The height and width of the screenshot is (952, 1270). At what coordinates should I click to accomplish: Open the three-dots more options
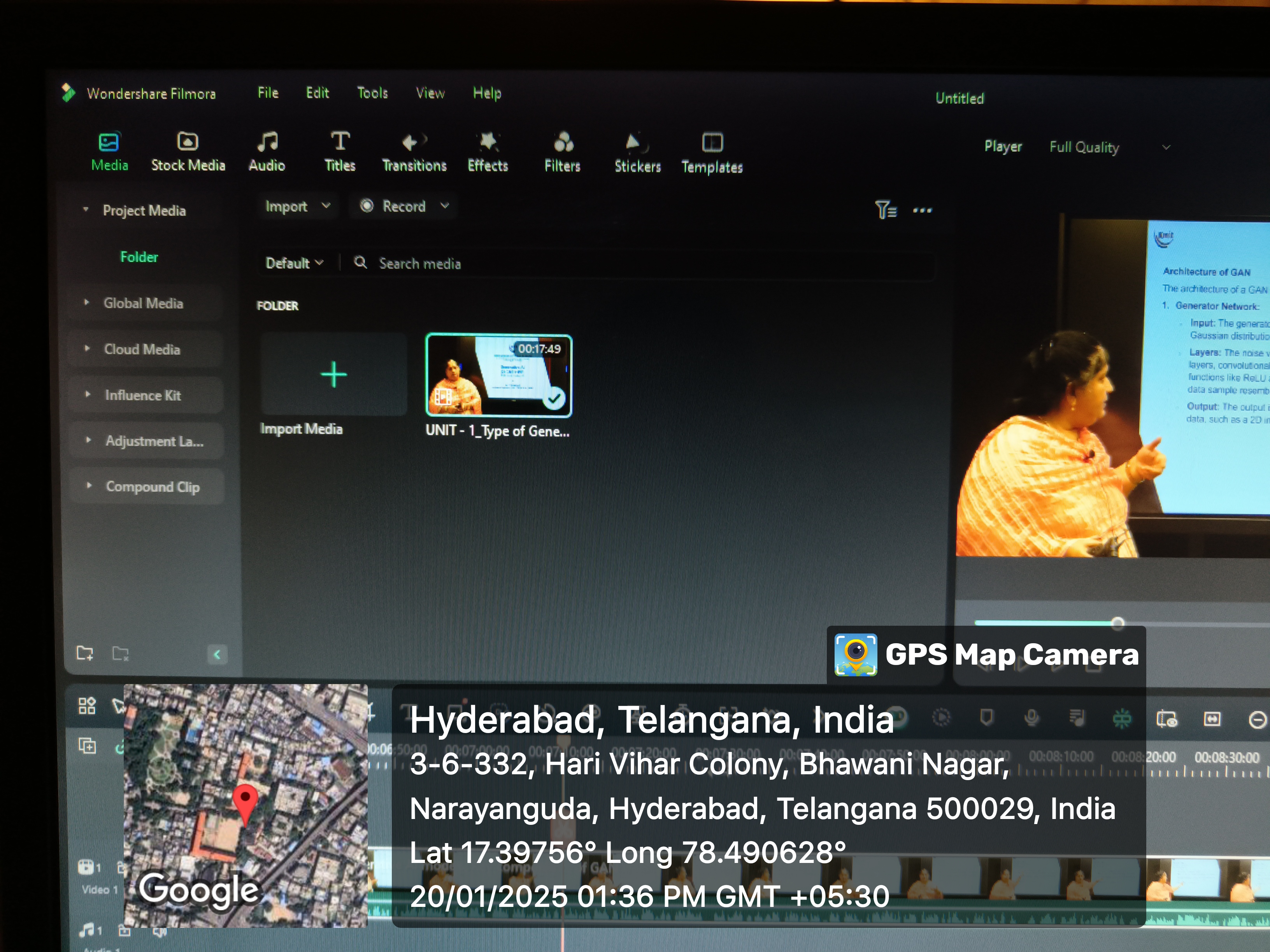(922, 211)
